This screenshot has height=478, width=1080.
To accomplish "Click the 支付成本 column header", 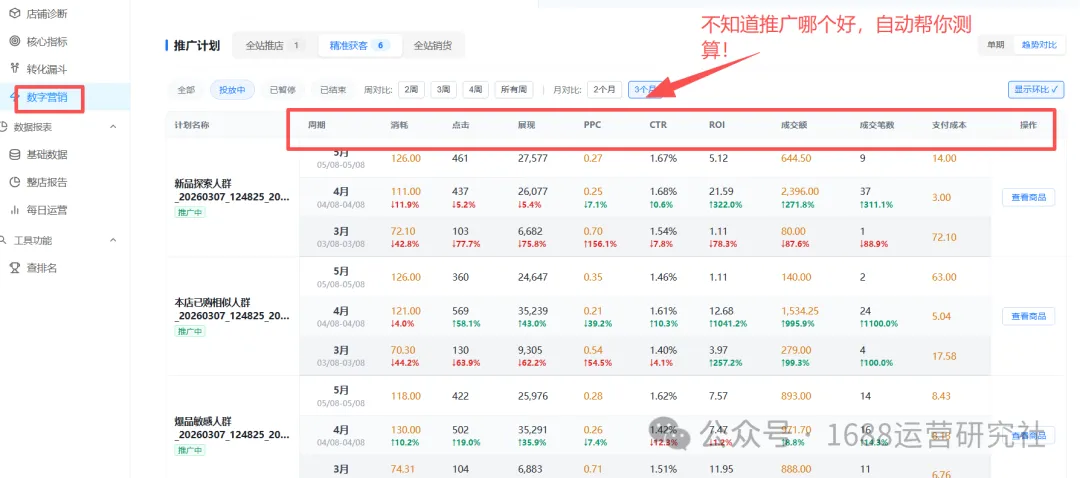I will click(x=948, y=125).
